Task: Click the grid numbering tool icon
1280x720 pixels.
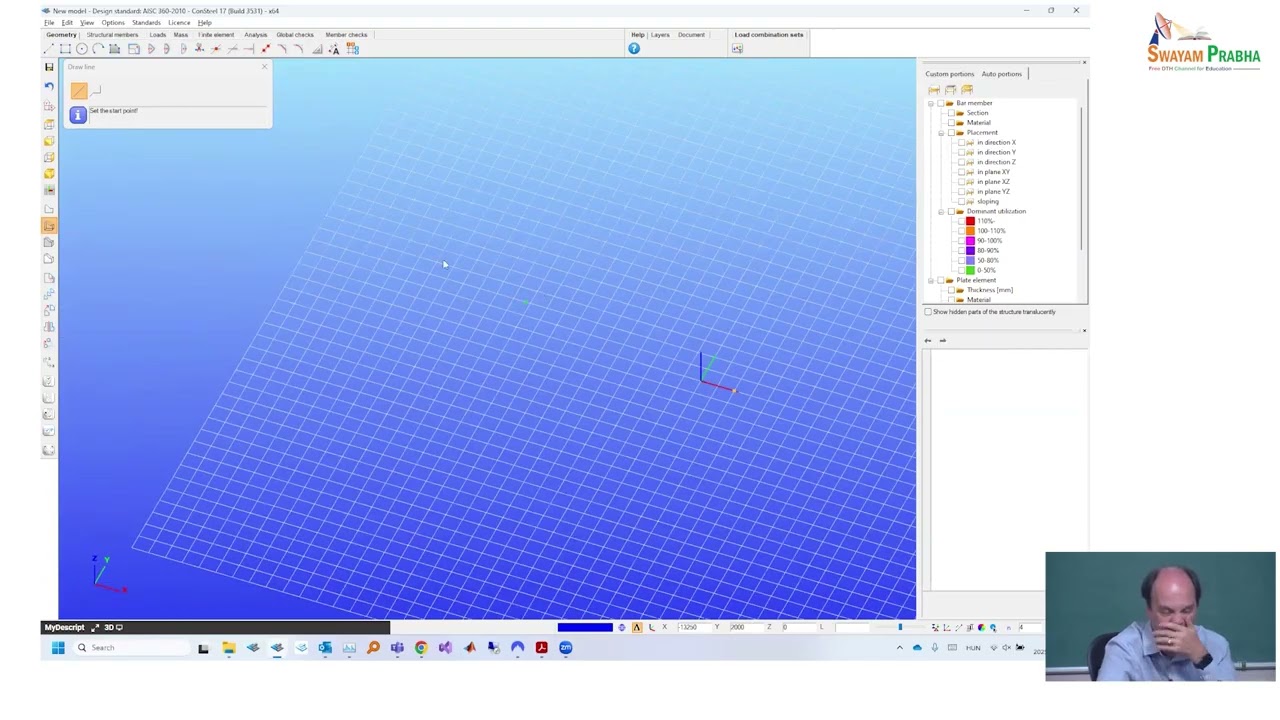Action: pyautogui.click(x=352, y=49)
